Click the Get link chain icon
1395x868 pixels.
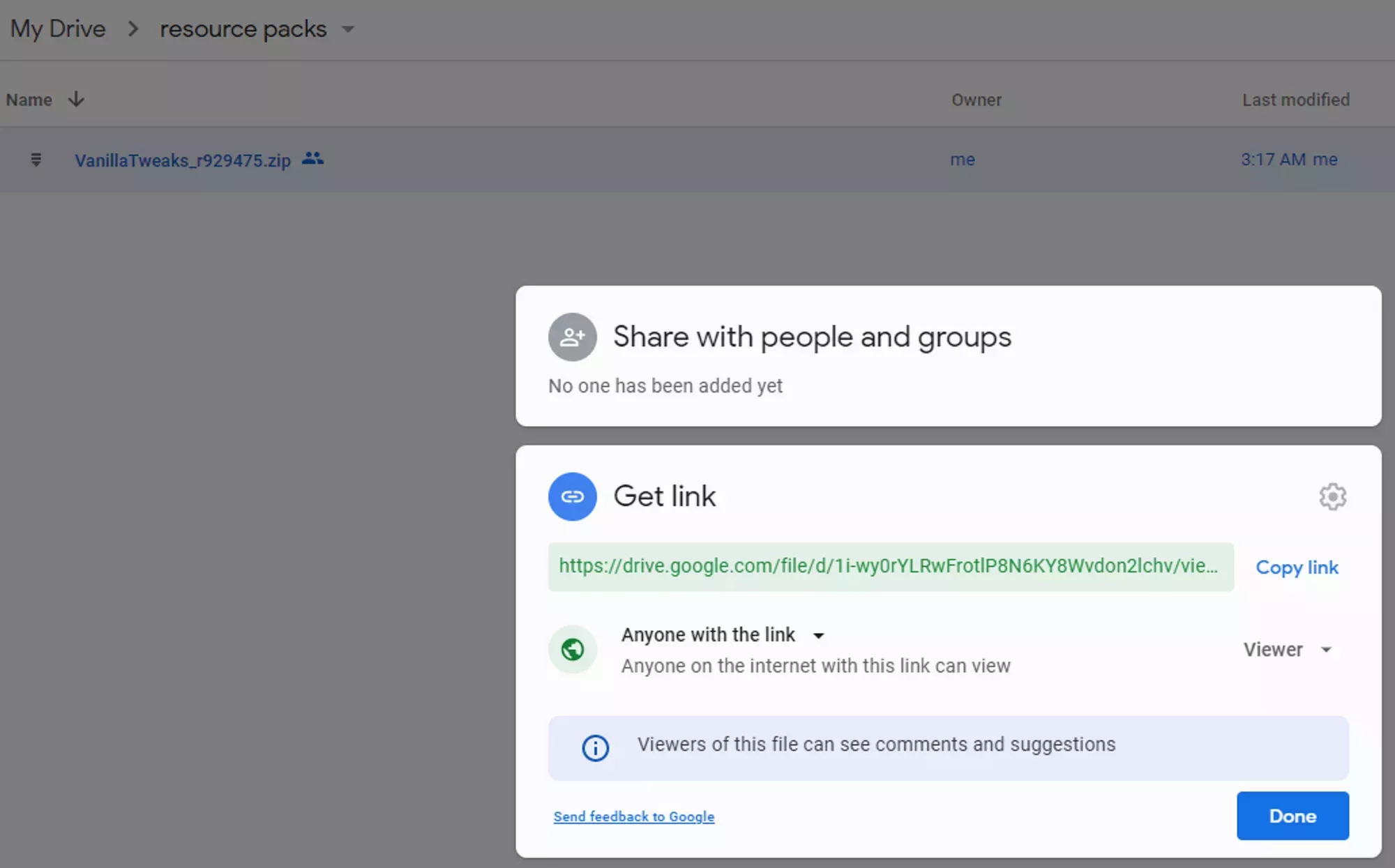(x=573, y=496)
